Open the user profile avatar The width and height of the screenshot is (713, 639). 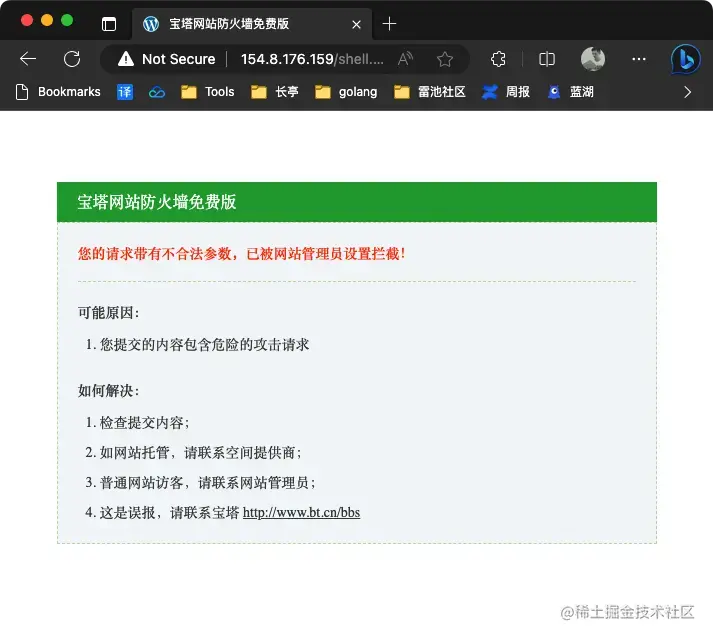(592, 59)
